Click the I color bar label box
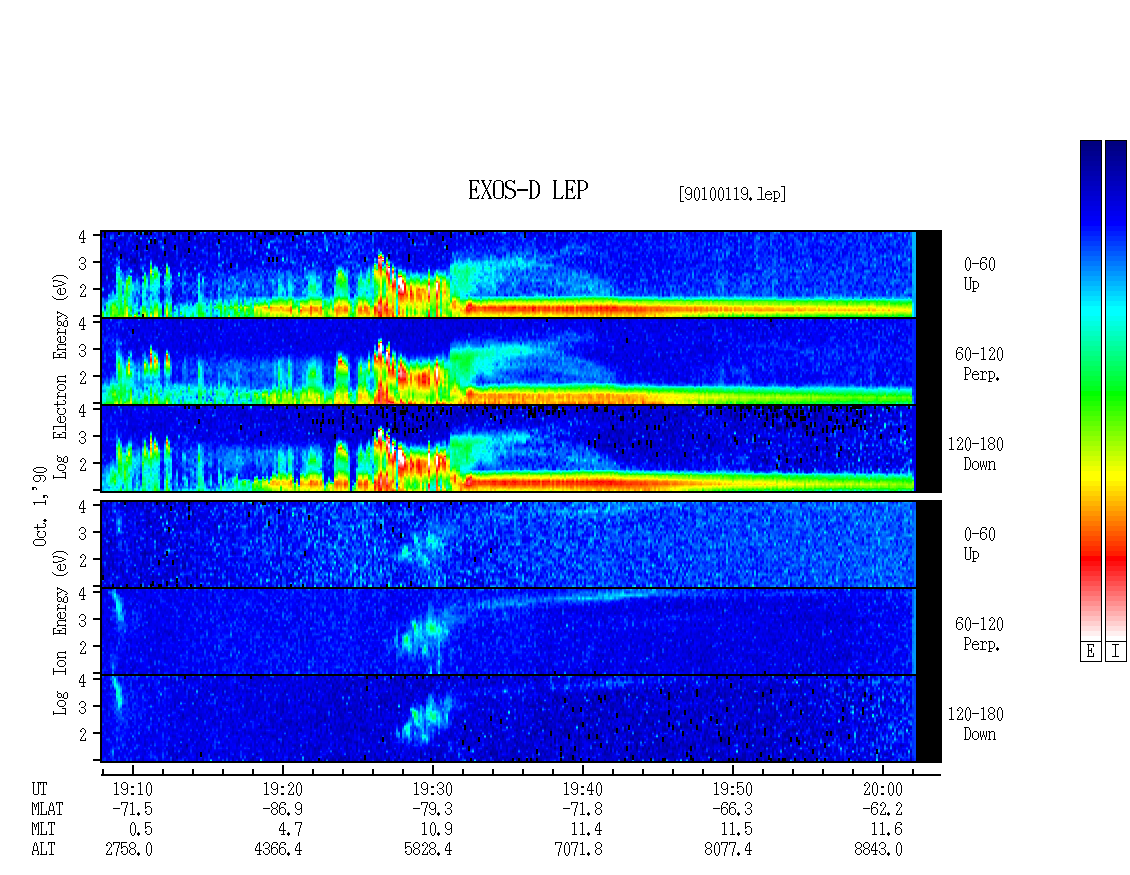 1116,652
